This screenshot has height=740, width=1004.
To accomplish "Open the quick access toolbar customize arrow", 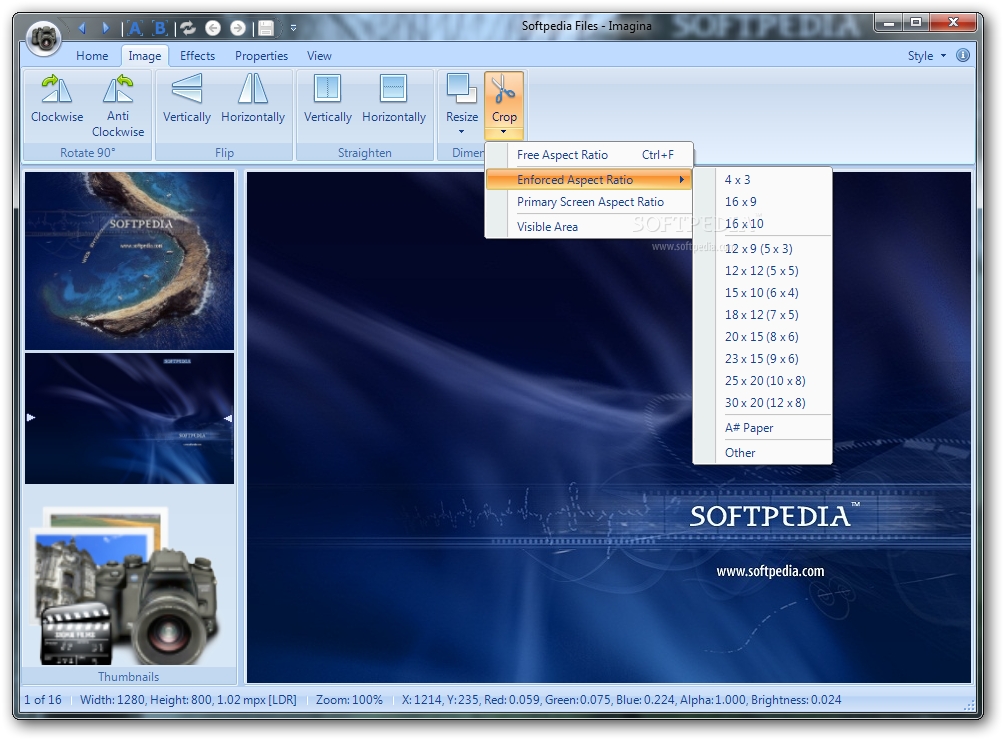I will tap(293, 28).
